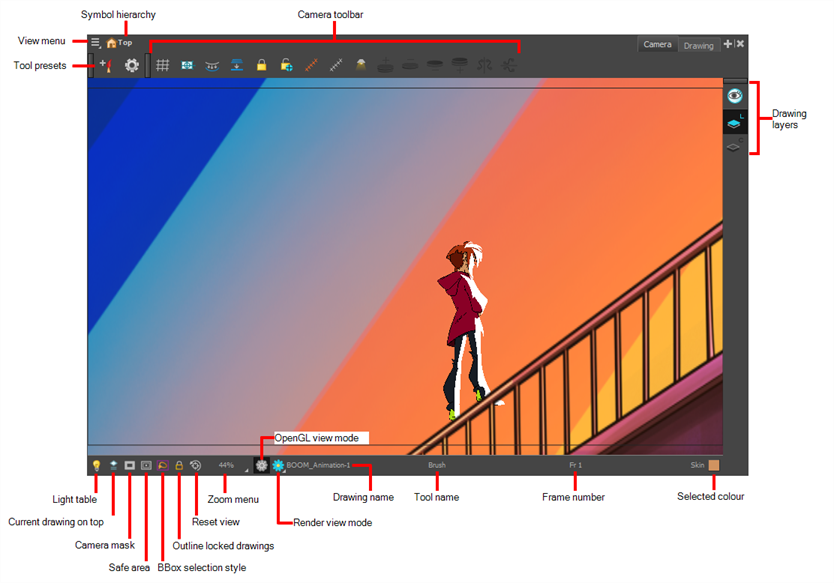
Task: Toggle the Light table bulb
Action: (x=96, y=465)
